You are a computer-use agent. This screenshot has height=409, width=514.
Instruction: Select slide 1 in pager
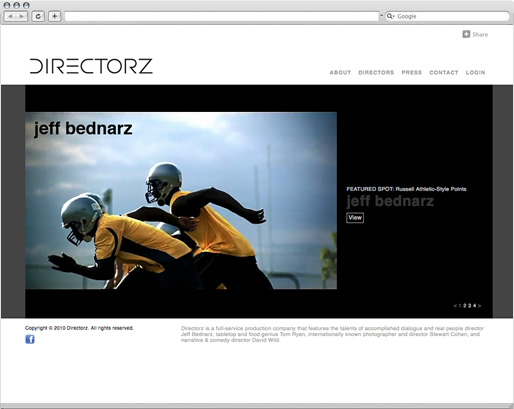pyautogui.click(x=460, y=306)
